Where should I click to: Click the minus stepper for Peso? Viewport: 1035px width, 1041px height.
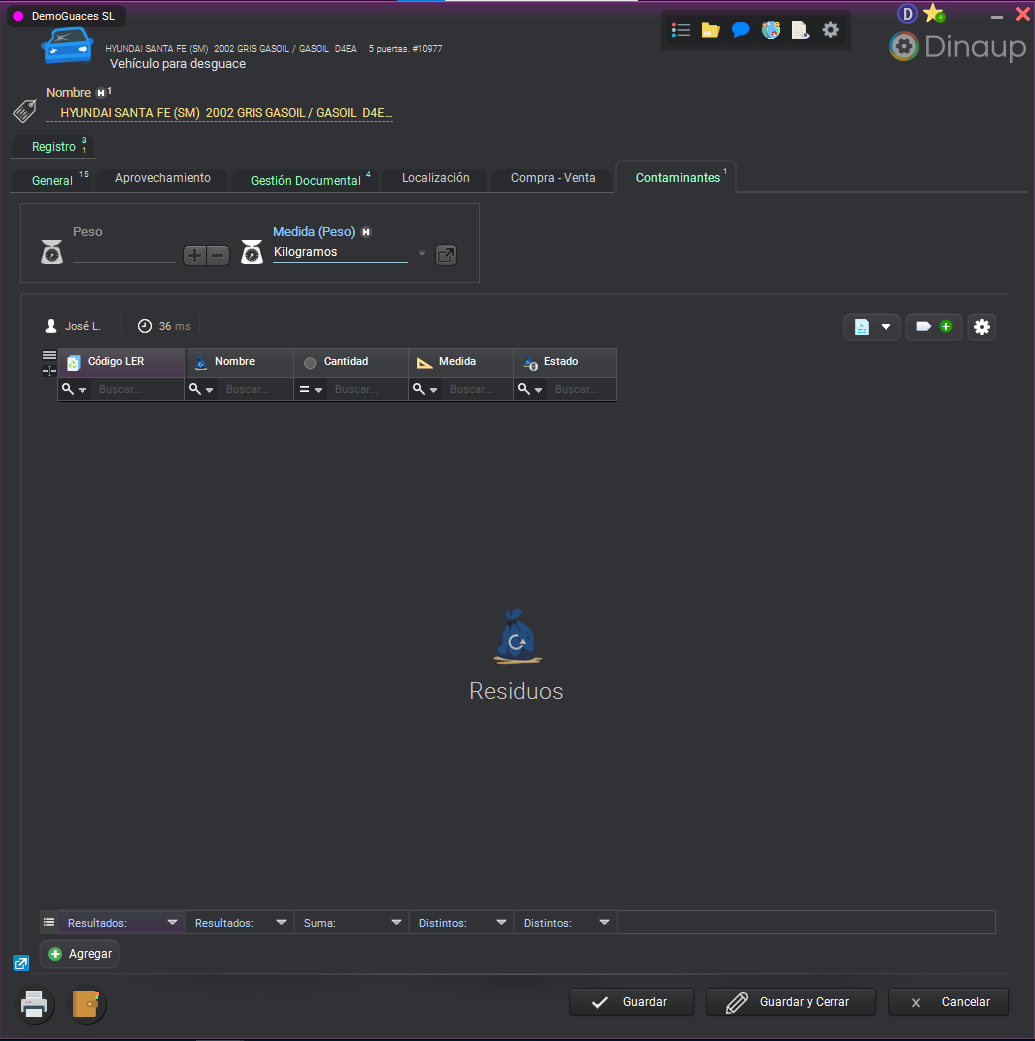tap(217, 255)
